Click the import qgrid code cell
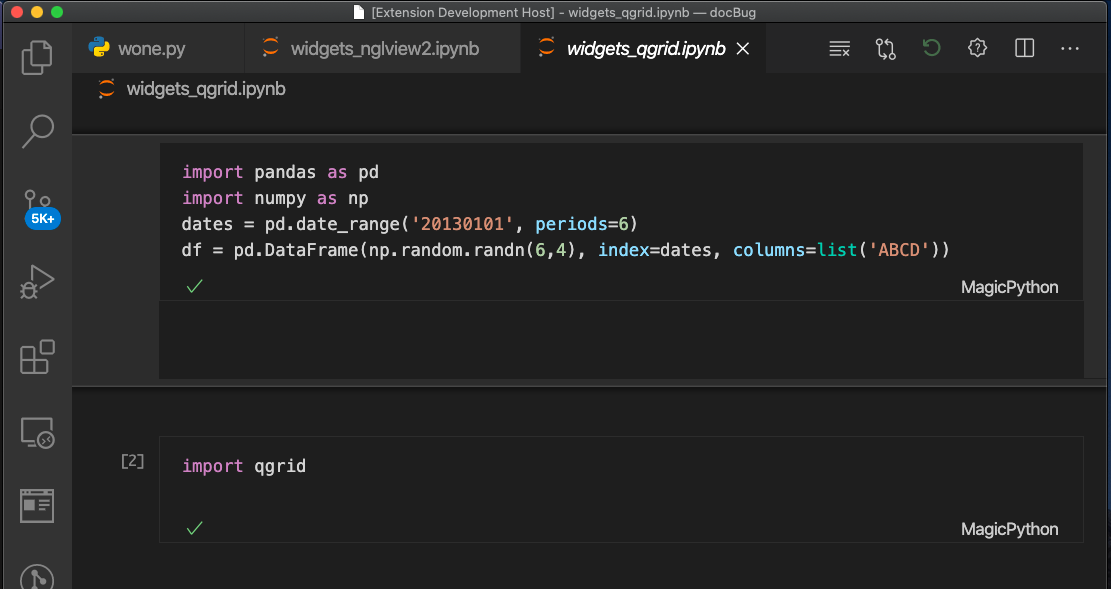This screenshot has width=1111, height=589. point(243,466)
